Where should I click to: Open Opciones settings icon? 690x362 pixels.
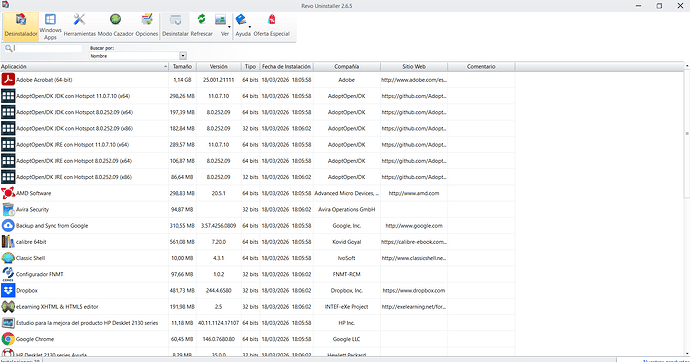coord(147,26)
